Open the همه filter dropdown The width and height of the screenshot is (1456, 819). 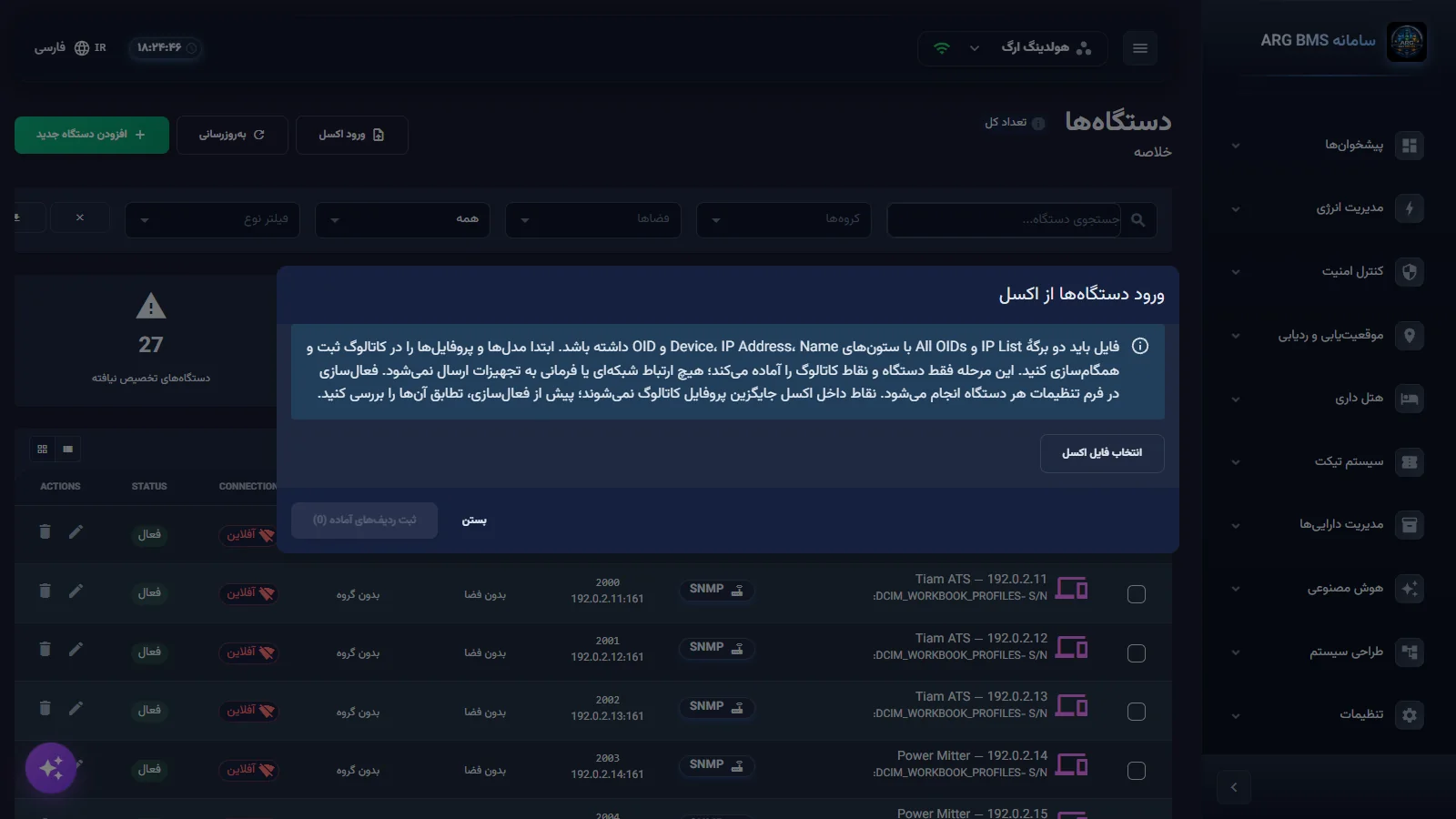[x=402, y=219]
